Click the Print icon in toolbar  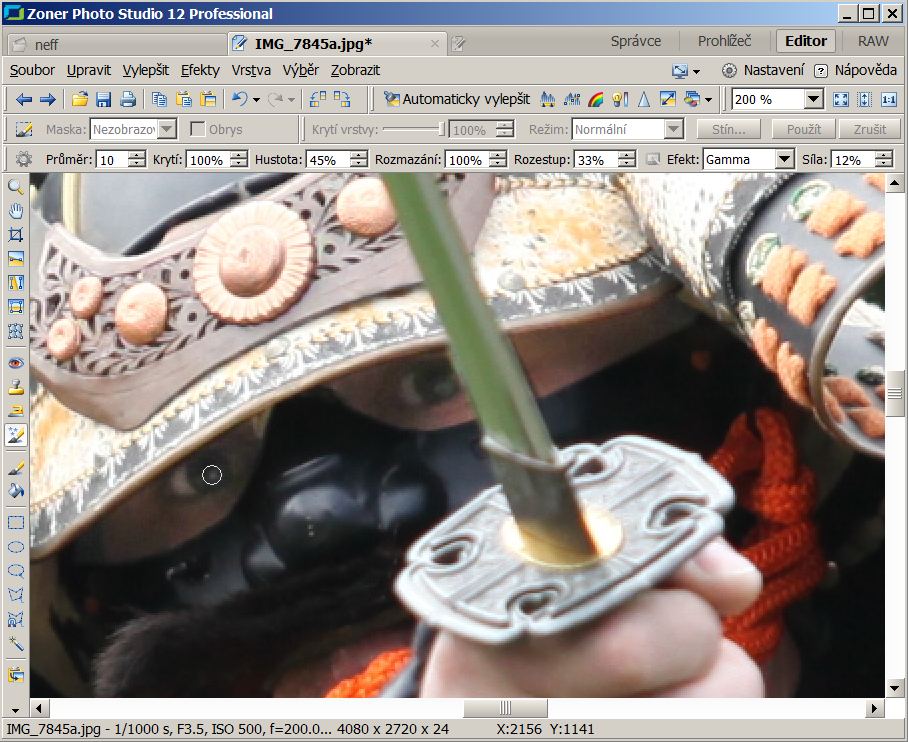coord(128,99)
